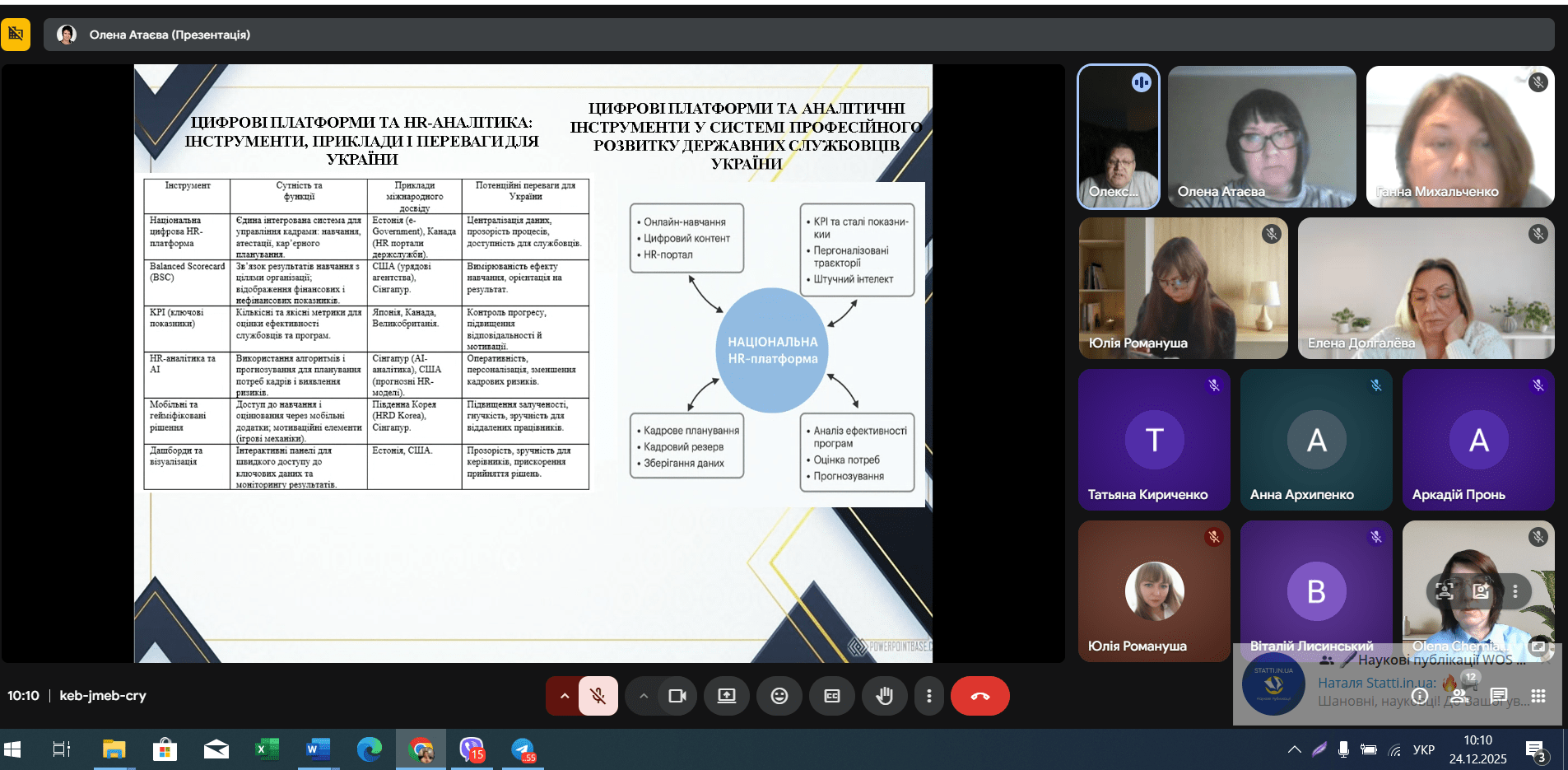Open the emoji reactions picker

pos(779,696)
